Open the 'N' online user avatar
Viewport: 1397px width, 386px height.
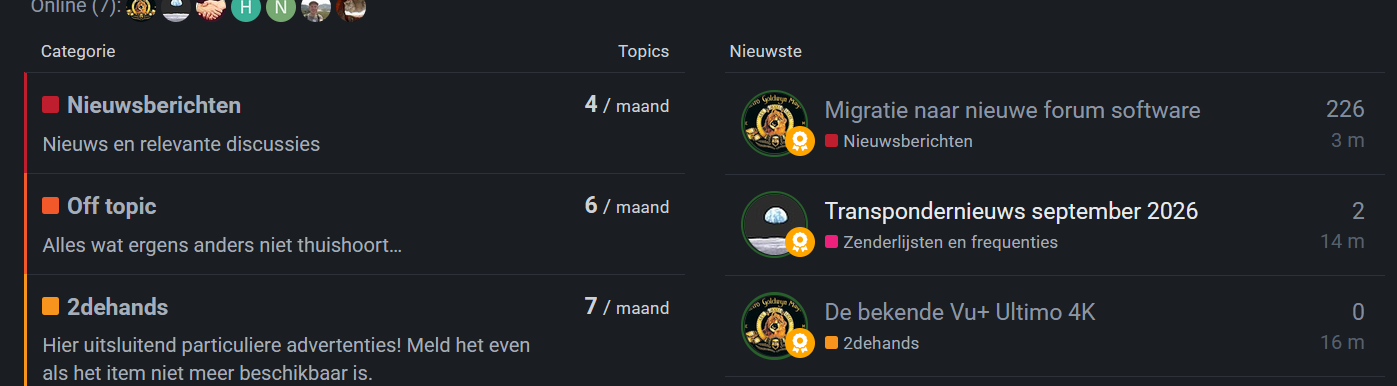pyautogui.click(x=281, y=8)
